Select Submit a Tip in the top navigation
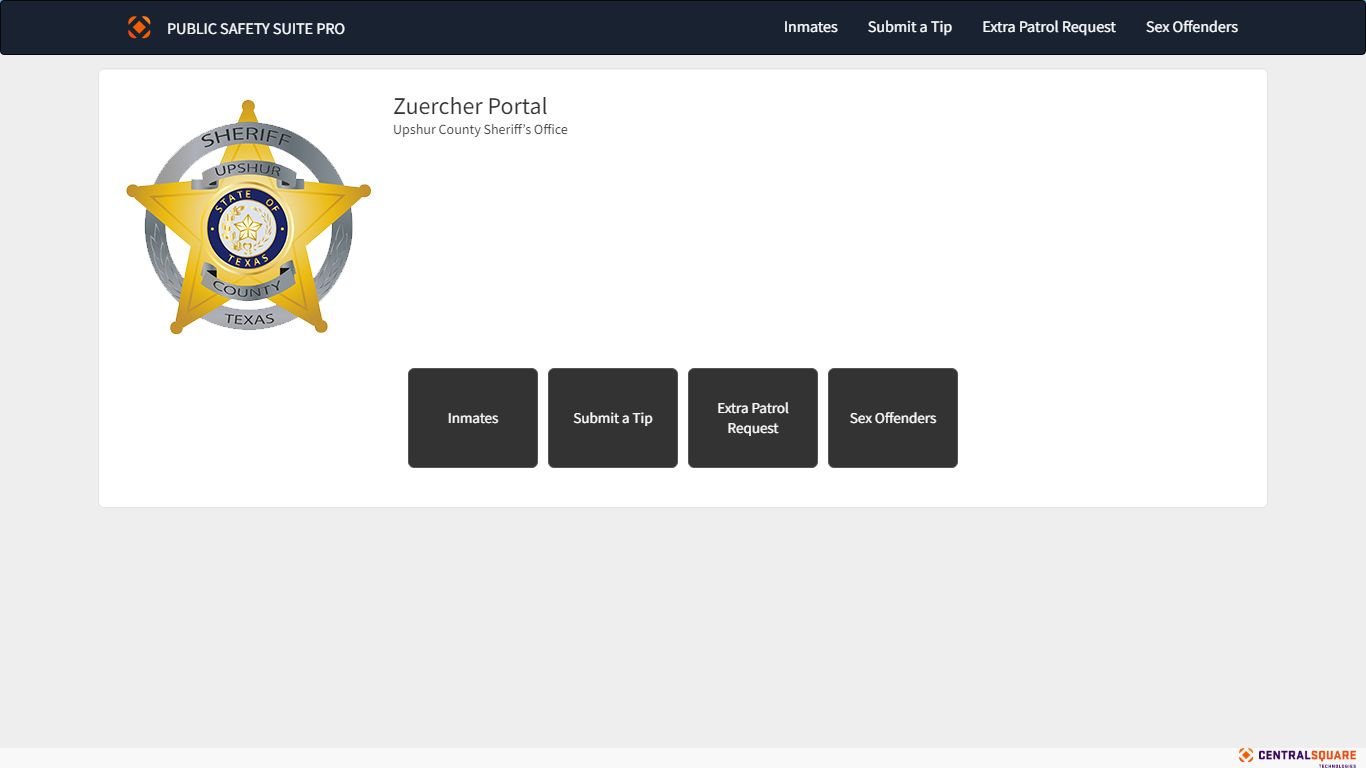This screenshot has width=1366, height=768. 910,27
